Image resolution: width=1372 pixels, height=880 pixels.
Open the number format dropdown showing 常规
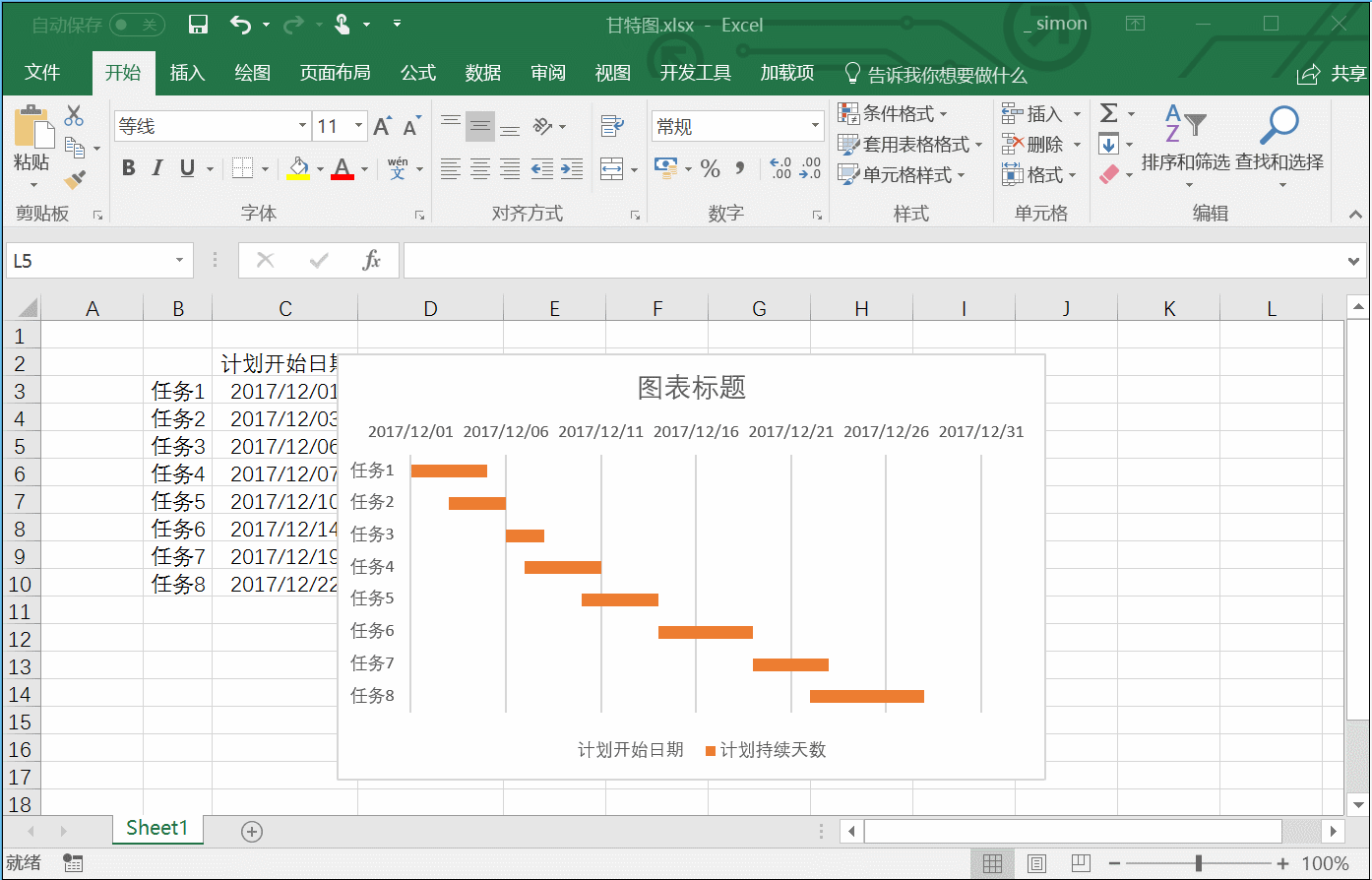click(736, 126)
